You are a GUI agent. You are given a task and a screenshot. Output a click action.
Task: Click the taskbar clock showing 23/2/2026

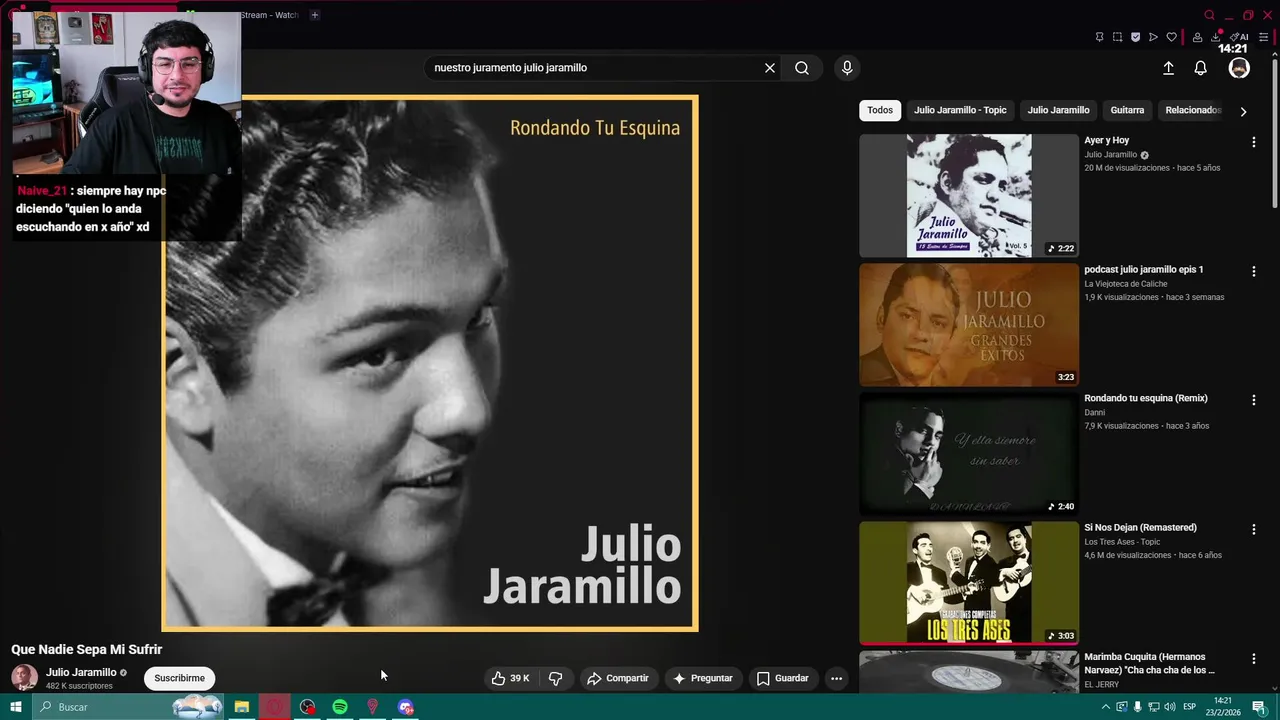tap(1222, 707)
